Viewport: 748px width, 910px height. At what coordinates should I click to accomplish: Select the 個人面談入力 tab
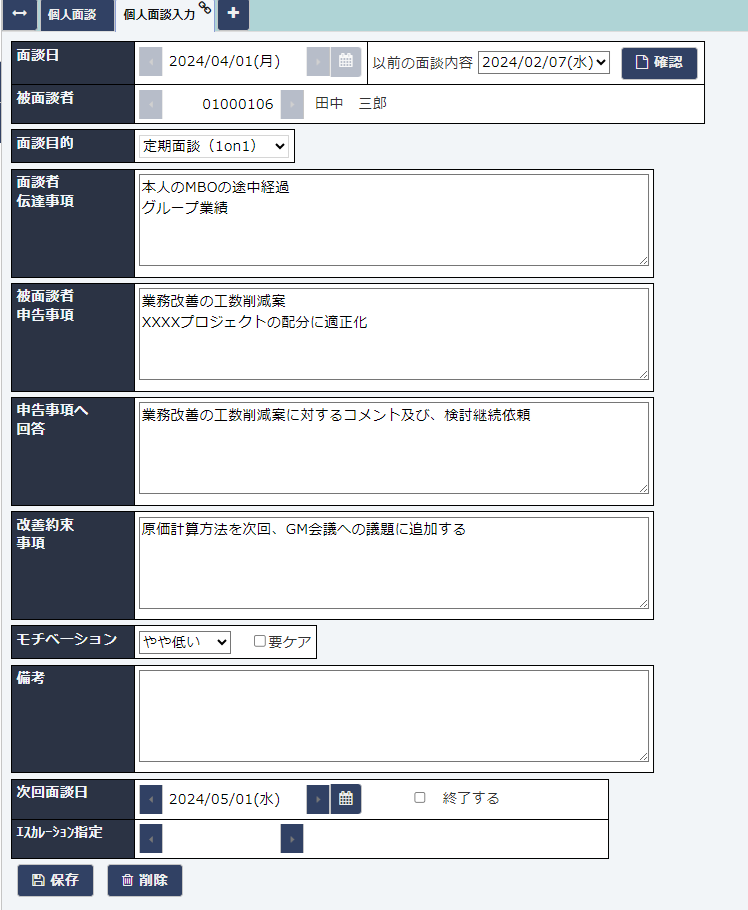pyautogui.click(x=159, y=15)
